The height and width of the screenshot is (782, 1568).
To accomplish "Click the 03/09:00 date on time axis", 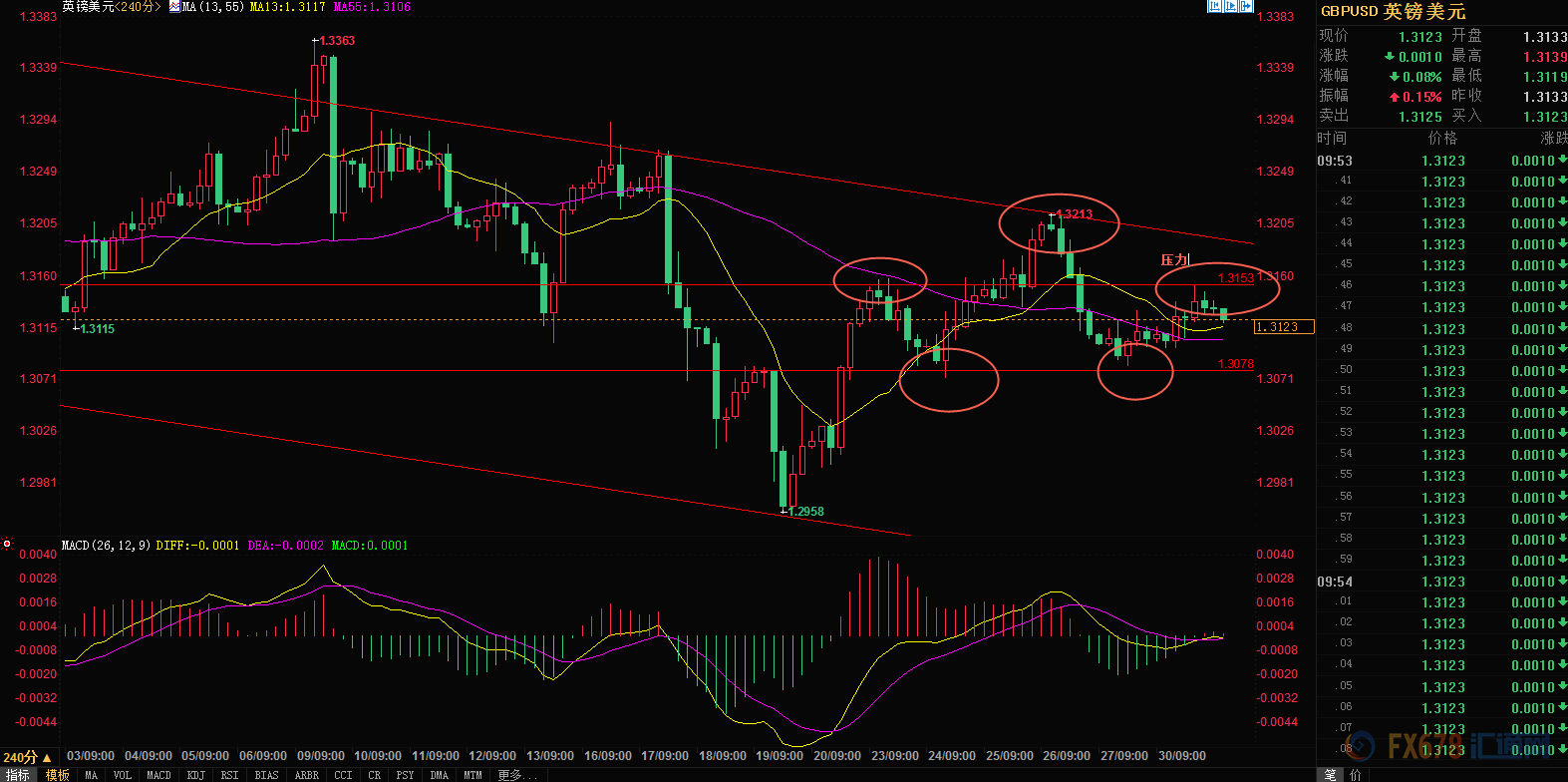I will tap(91, 756).
